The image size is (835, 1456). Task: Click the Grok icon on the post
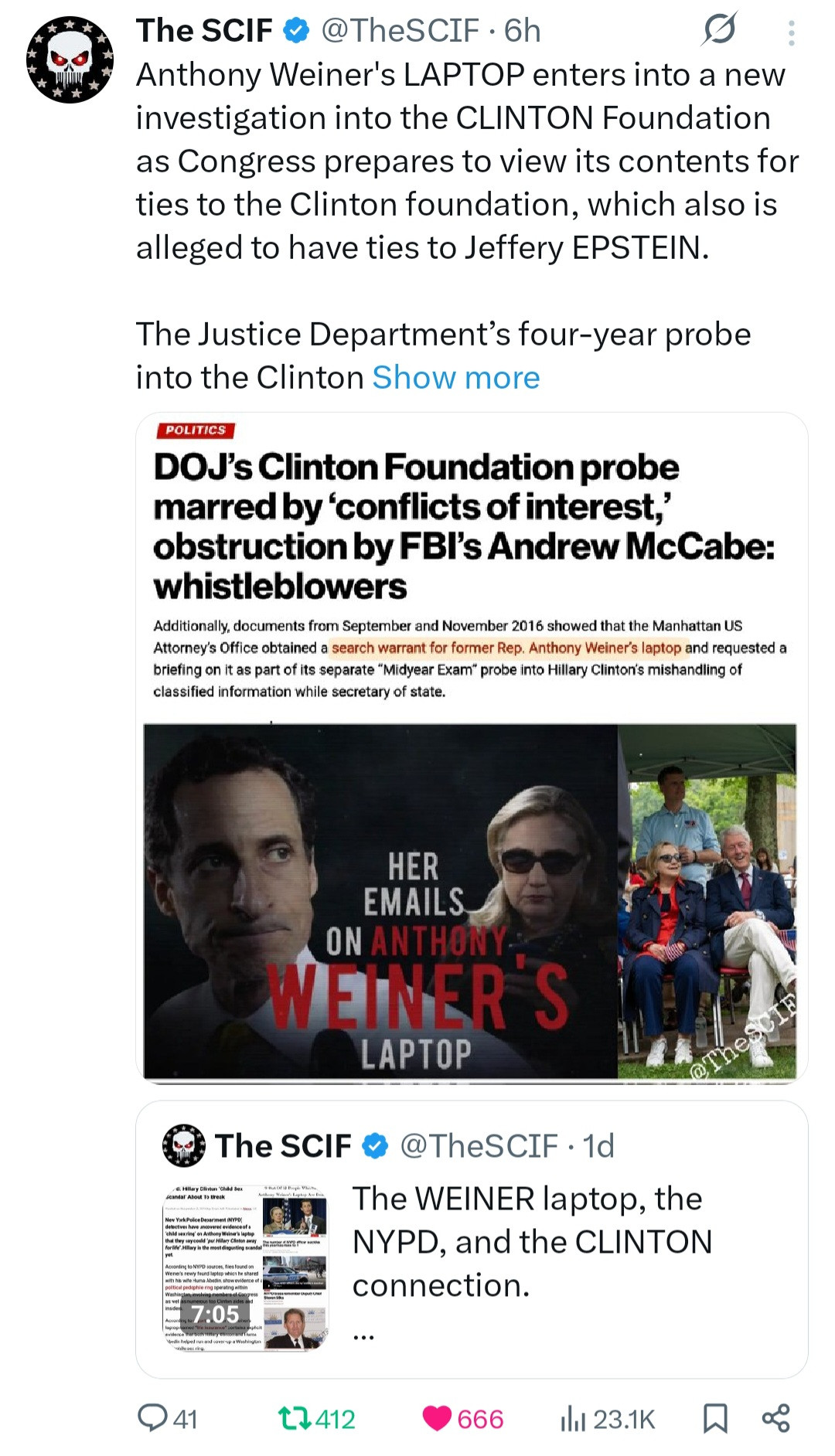point(719,30)
